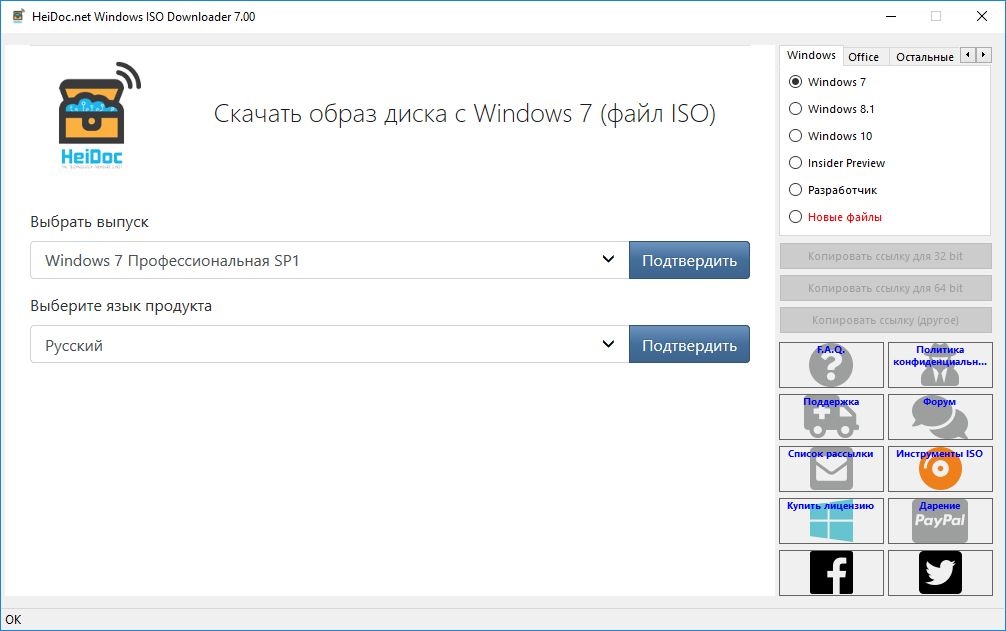
Task: Click the Поддержка ambulance icon
Action: coord(831,417)
